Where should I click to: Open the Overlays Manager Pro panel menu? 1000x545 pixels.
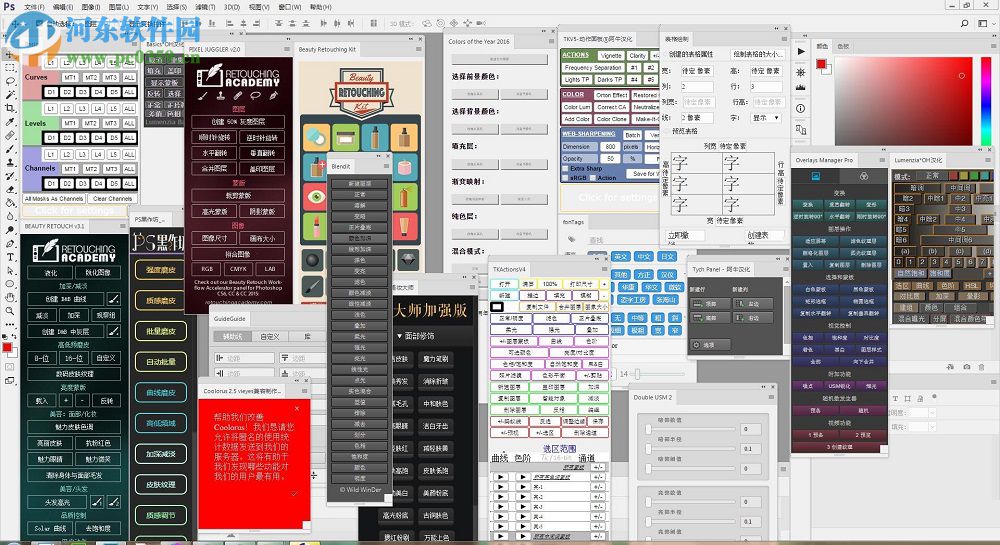click(x=883, y=160)
